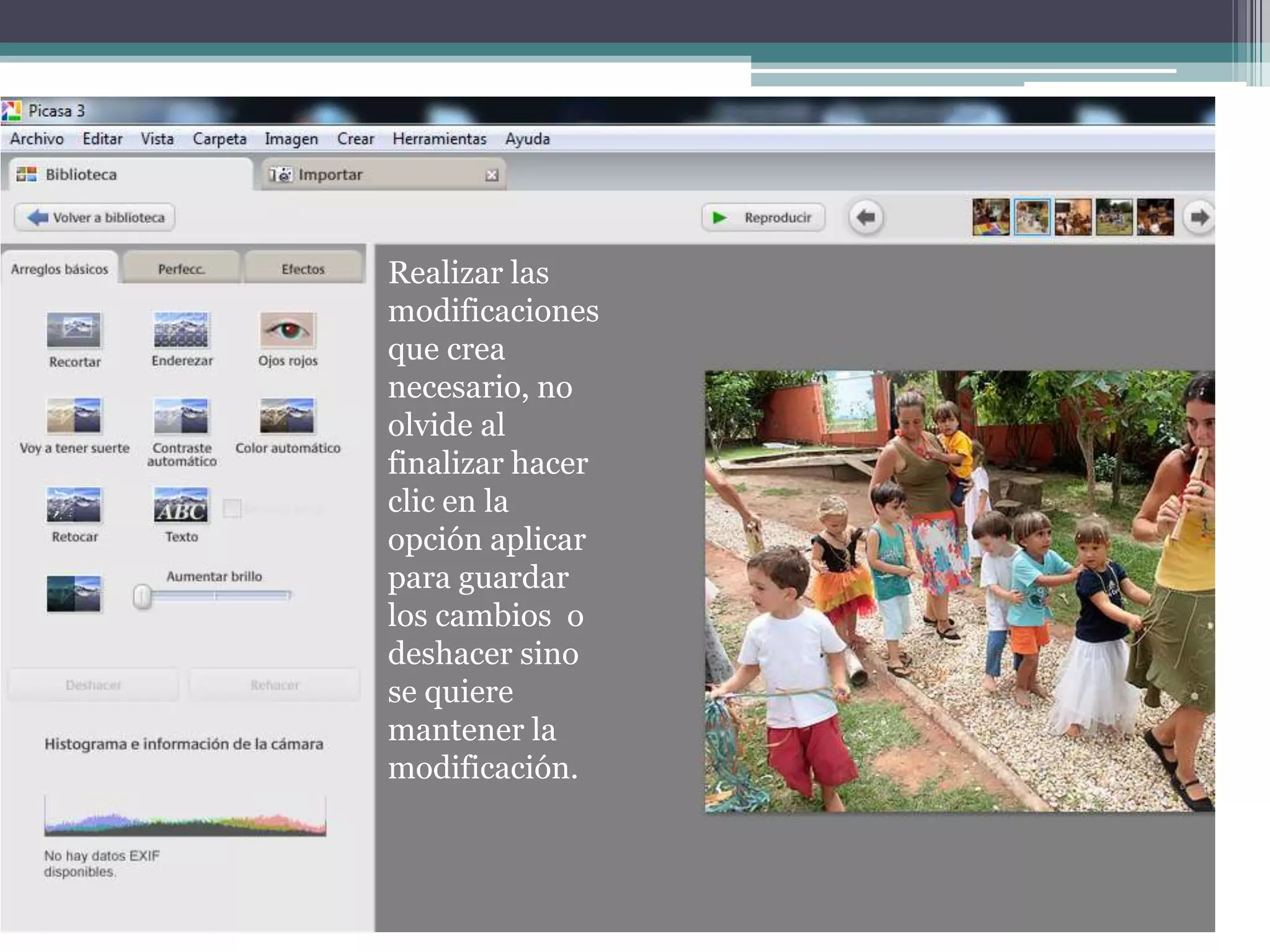Select the first thumbnail in the filmstrip

click(x=991, y=217)
